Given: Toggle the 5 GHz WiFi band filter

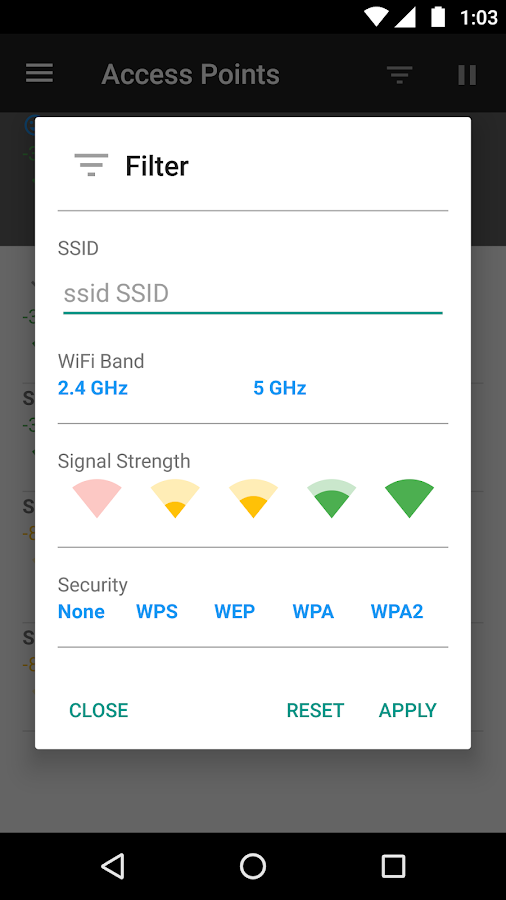Looking at the screenshot, I should pos(280,389).
